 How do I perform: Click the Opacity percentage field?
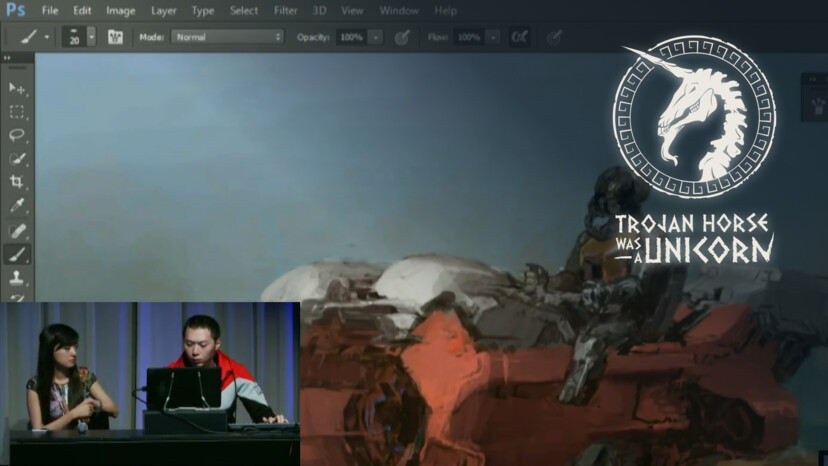[350, 37]
